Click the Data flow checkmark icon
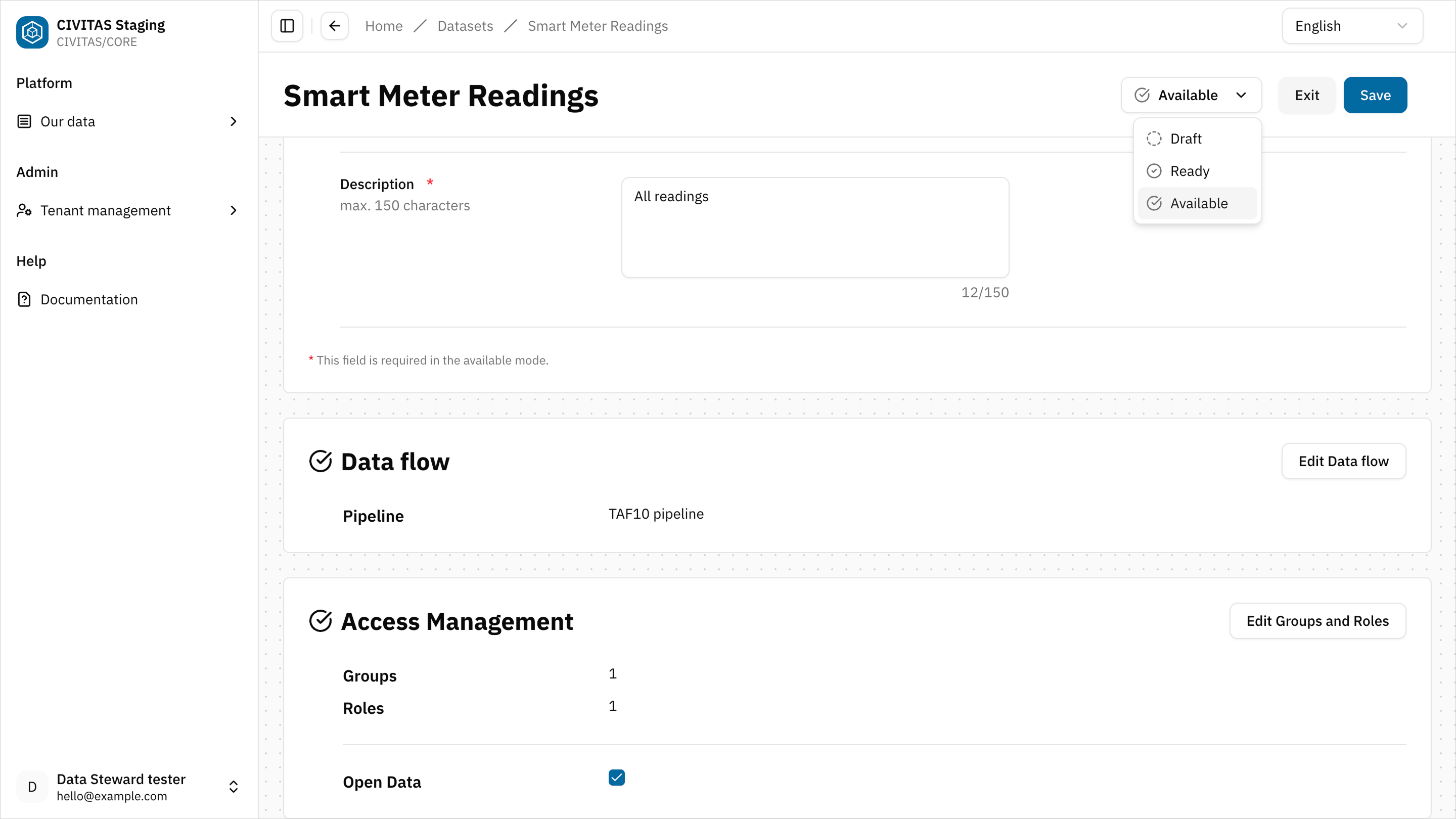 pyautogui.click(x=321, y=461)
